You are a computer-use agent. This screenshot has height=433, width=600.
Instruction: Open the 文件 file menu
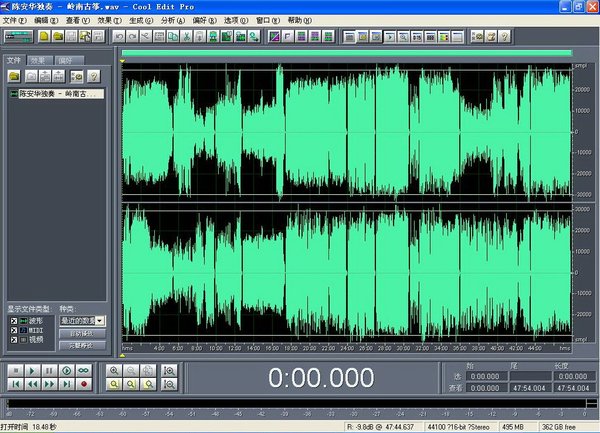click(x=15, y=19)
